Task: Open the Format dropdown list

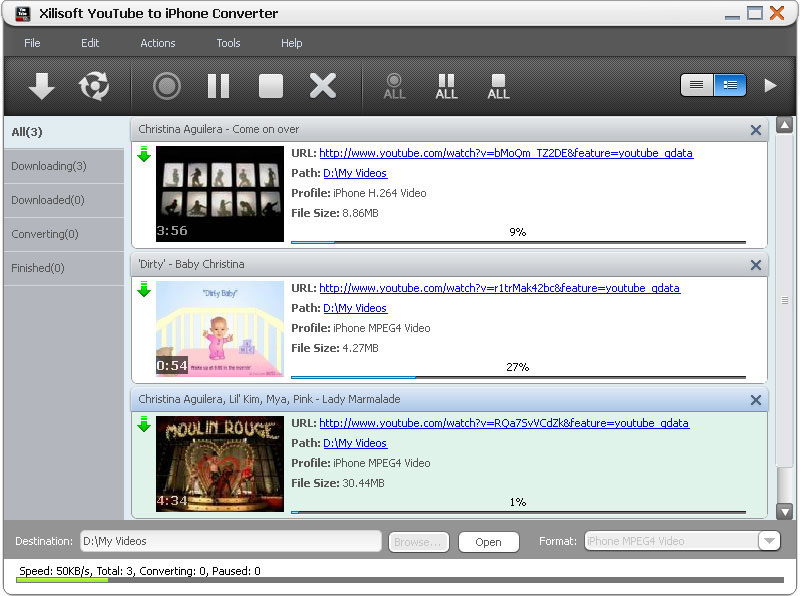Action: click(768, 541)
